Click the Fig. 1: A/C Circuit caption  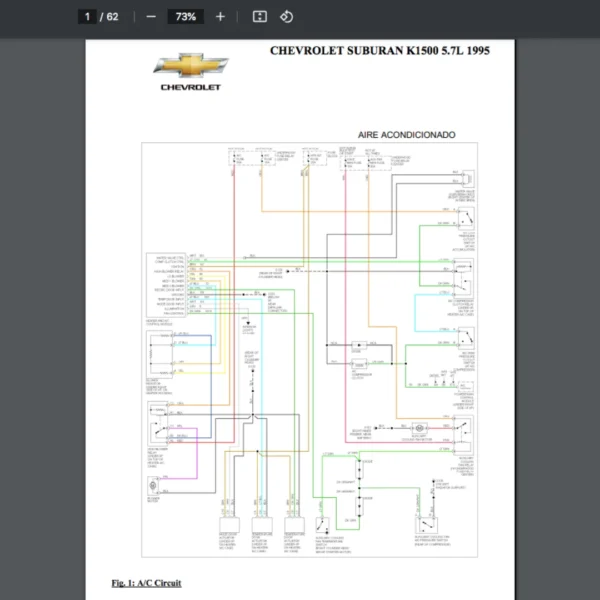point(146,582)
